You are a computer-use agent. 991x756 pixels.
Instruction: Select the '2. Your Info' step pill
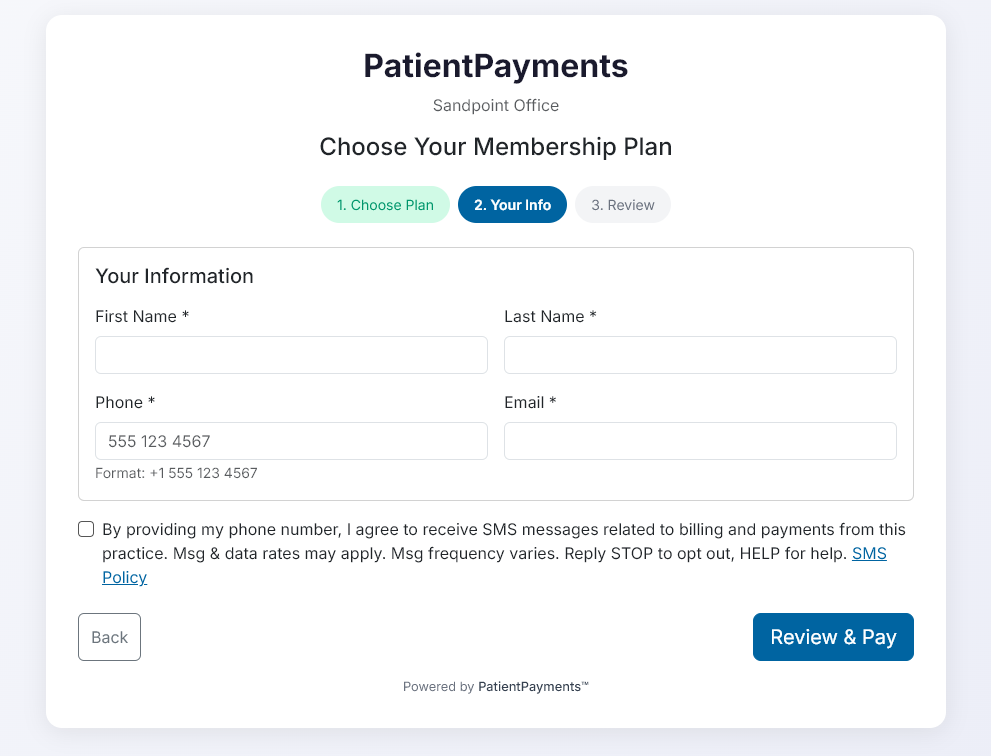[512, 204]
